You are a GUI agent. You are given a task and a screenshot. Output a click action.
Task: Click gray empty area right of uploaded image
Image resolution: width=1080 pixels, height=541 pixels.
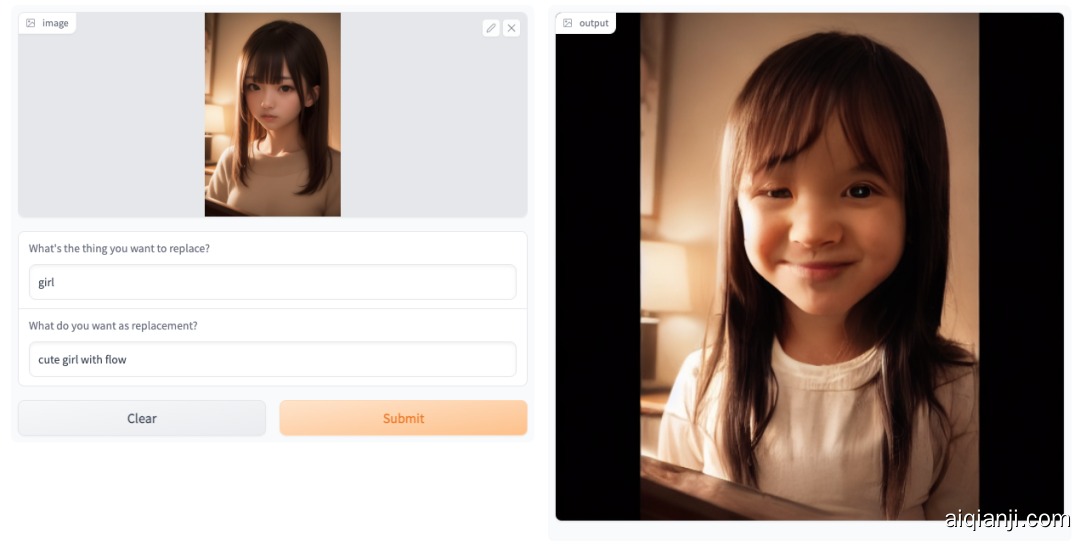coord(435,120)
